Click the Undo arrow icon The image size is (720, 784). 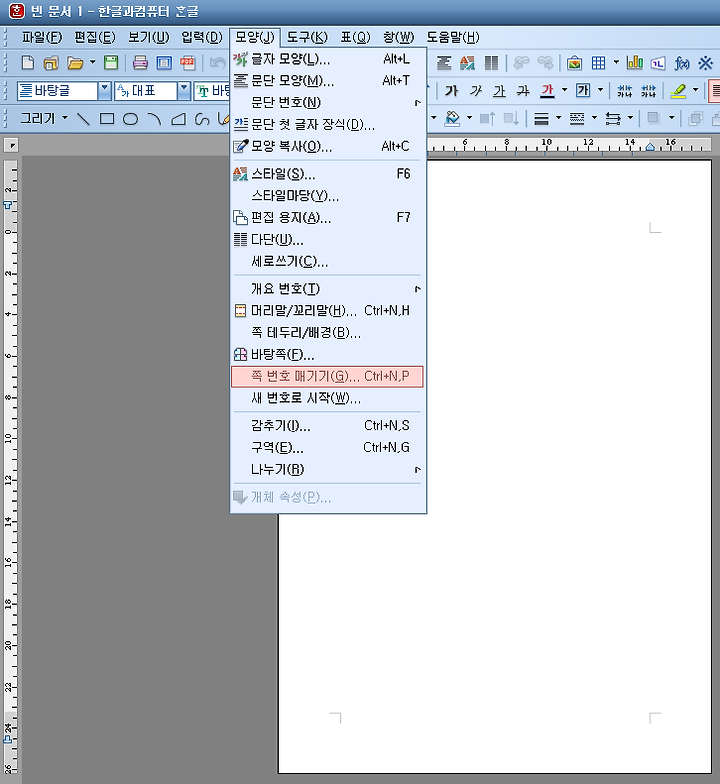point(218,63)
